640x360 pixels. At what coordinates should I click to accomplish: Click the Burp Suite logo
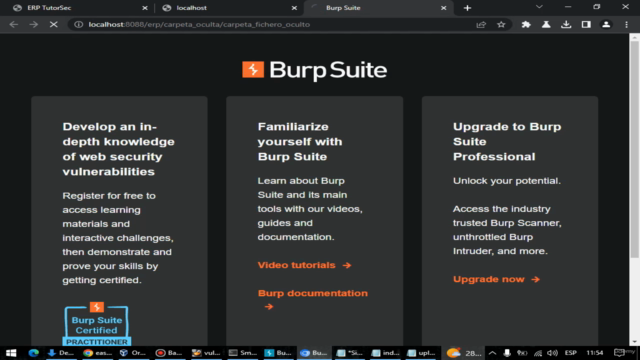314,70
